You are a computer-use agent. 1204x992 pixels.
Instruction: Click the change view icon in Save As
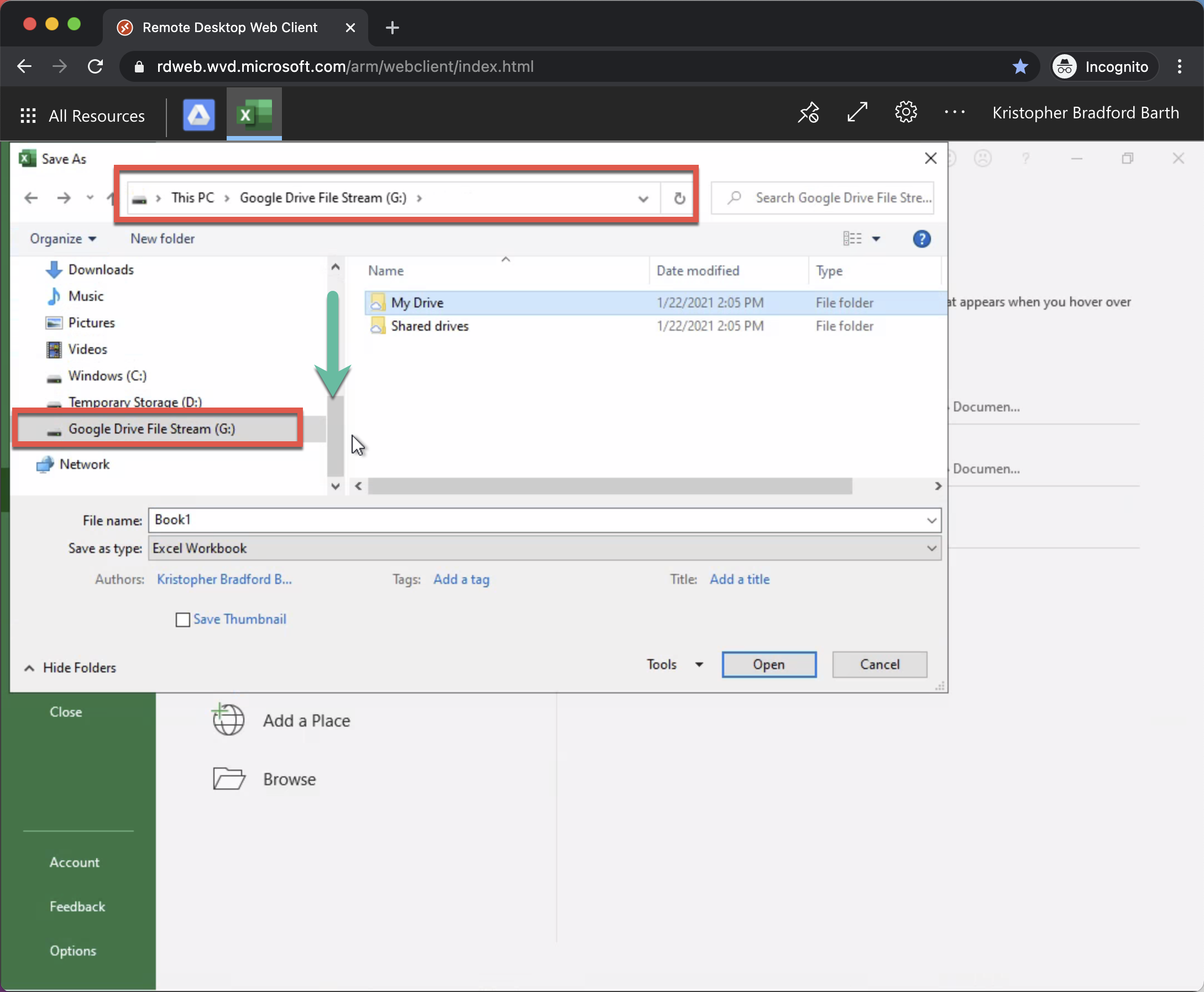click(852, 238)
